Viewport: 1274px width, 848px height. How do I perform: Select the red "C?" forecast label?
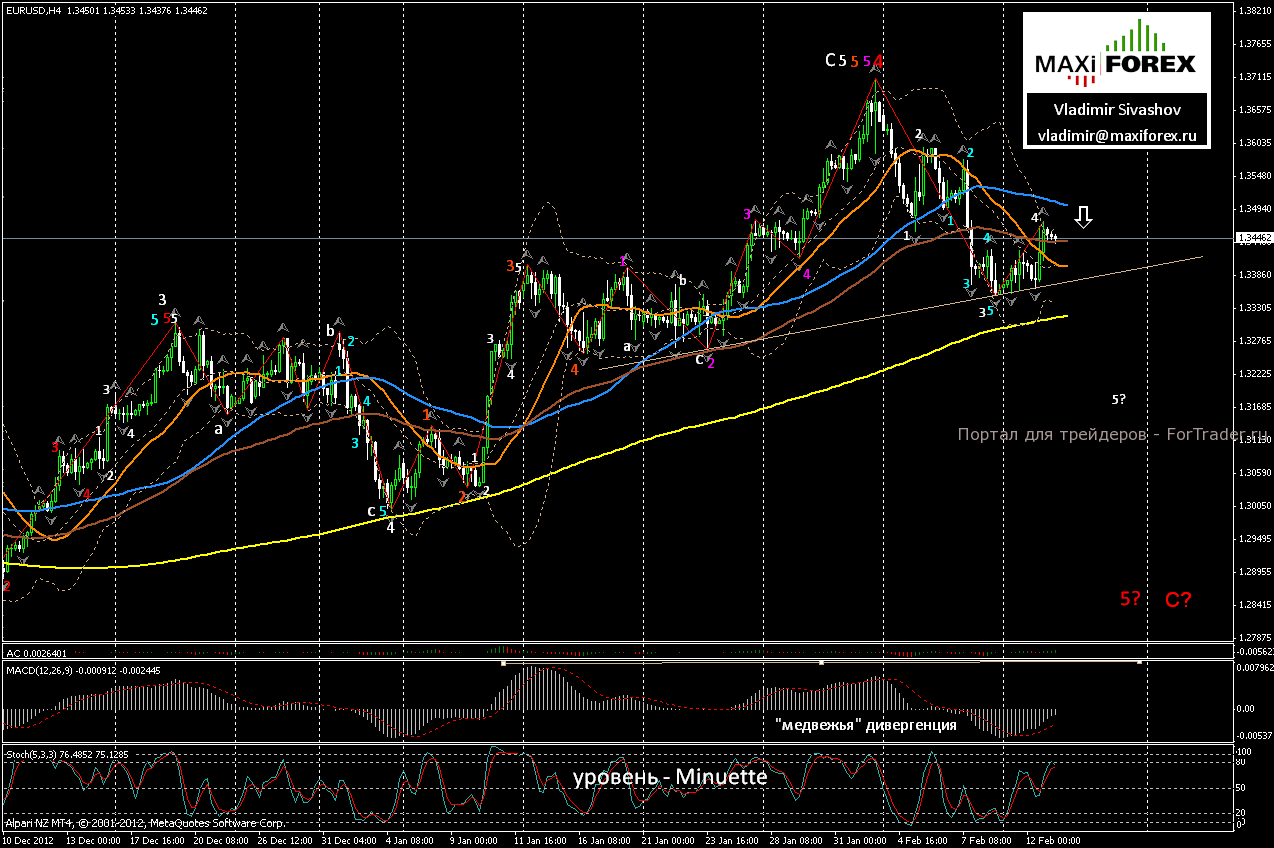point(1178,600)
